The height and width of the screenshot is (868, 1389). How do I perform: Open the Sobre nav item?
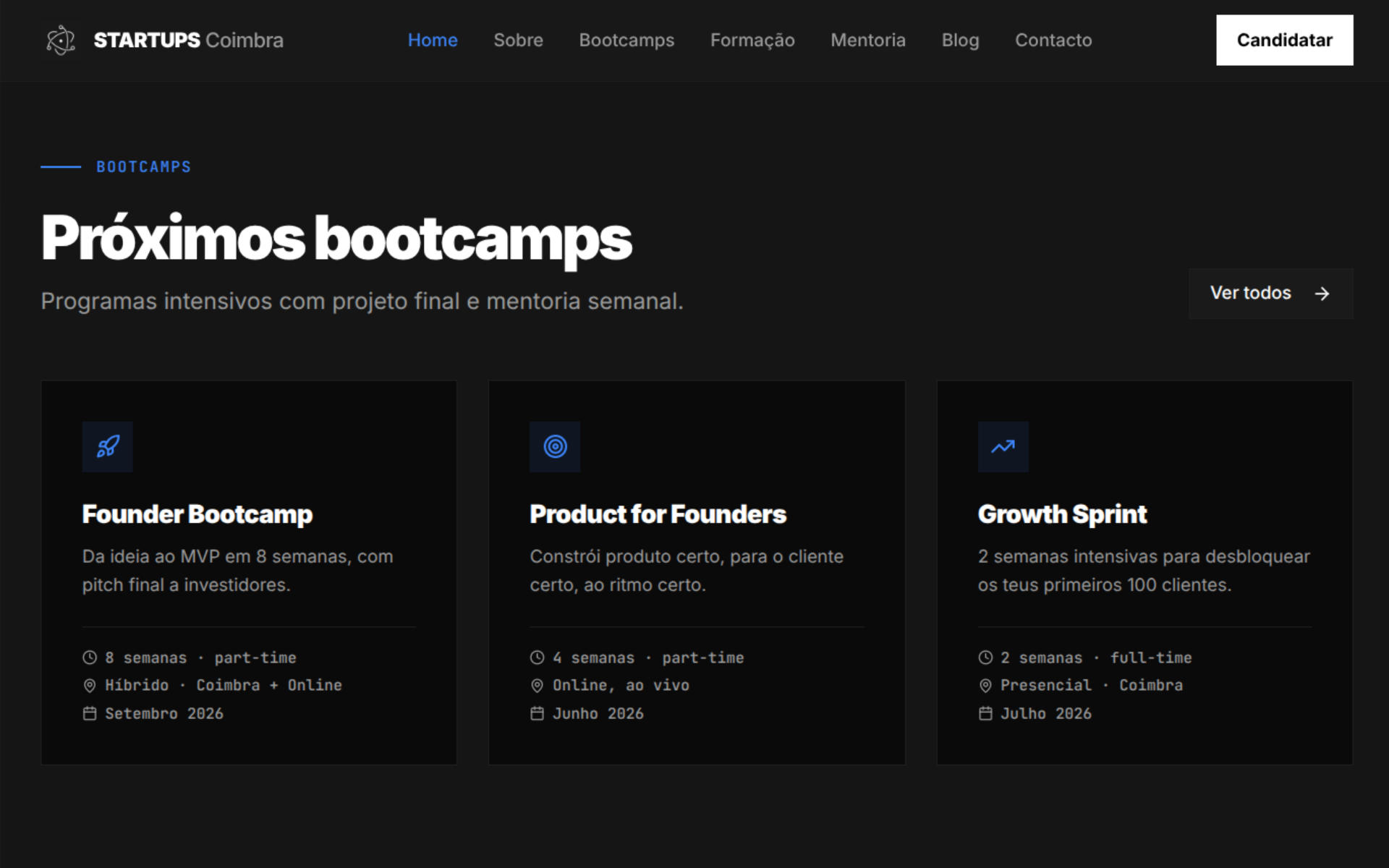pos(518,40)
